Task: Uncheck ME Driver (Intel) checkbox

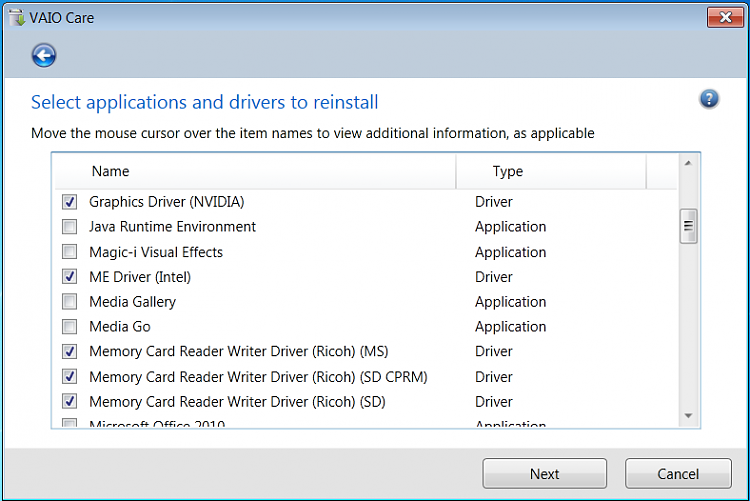Action: (x=69, y=277)
